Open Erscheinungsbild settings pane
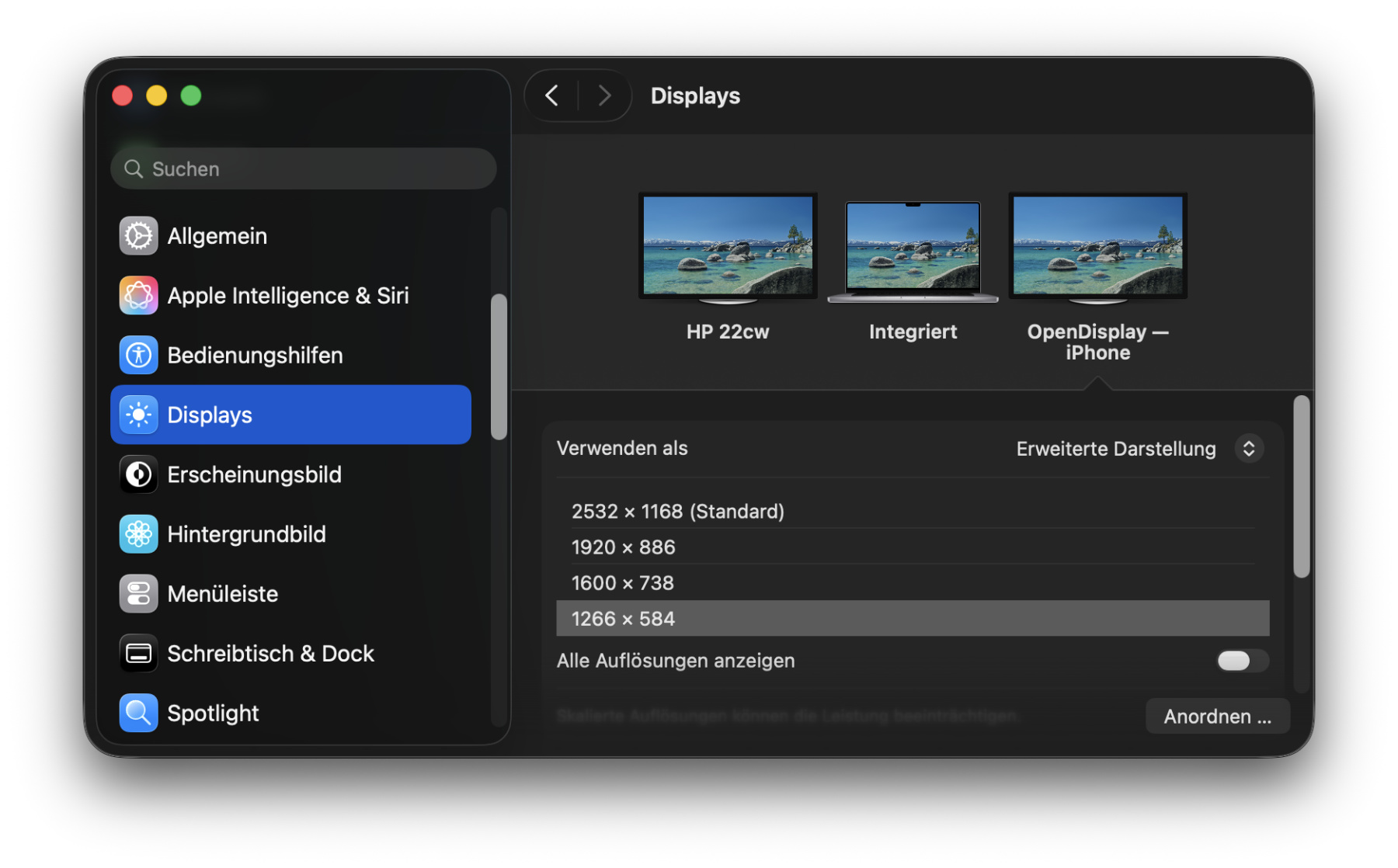The height and width of the screenshot is (868, 1398). tap(290, 474)
